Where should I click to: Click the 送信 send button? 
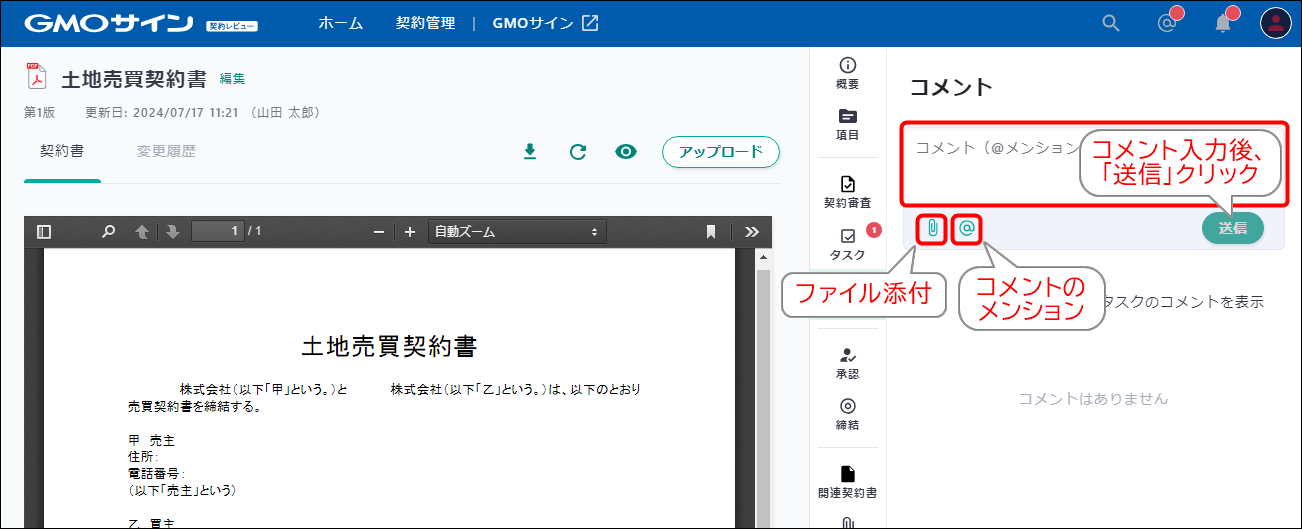point(1232,228)
